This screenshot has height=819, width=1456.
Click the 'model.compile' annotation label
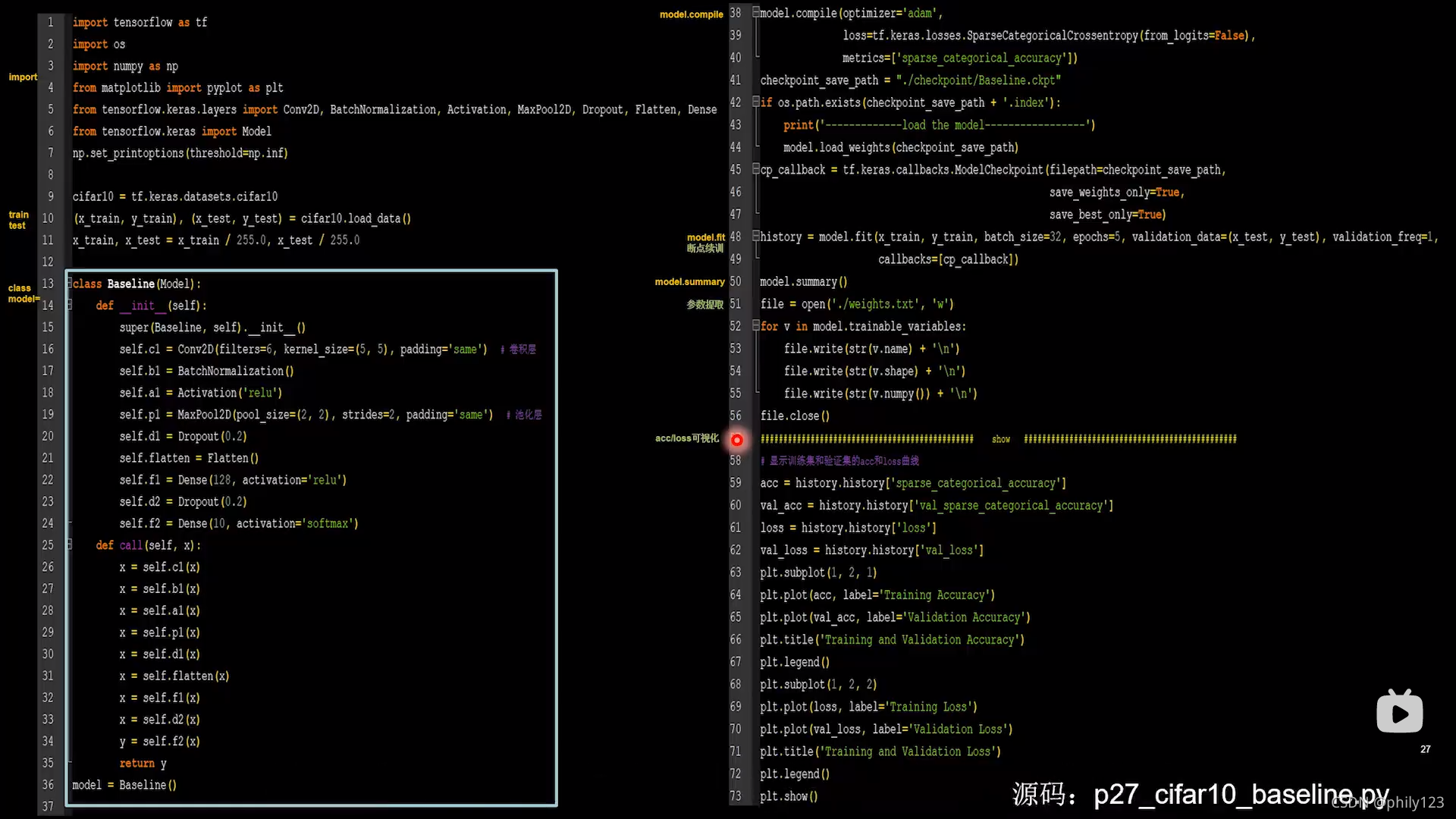tap(691, 14)
